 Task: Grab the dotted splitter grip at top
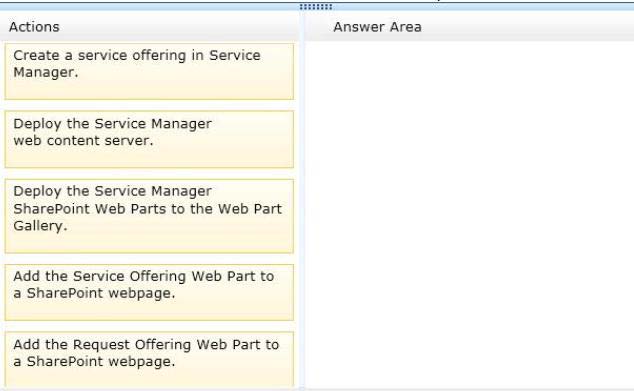click(x=316, y=7)
